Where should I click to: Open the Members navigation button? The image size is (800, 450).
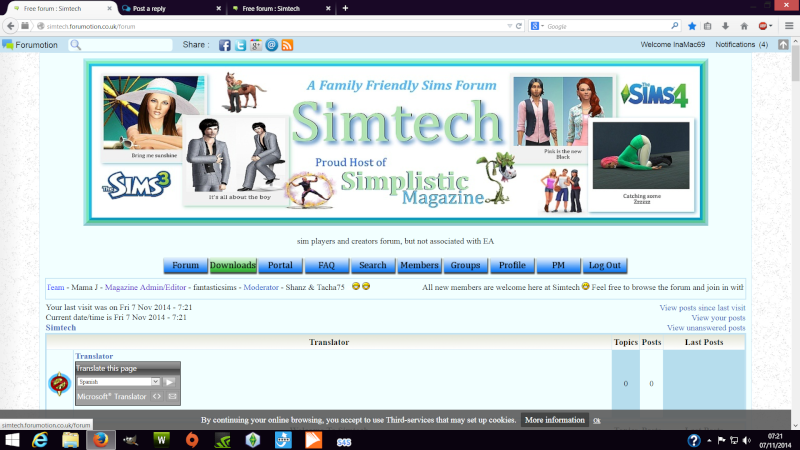419,265
